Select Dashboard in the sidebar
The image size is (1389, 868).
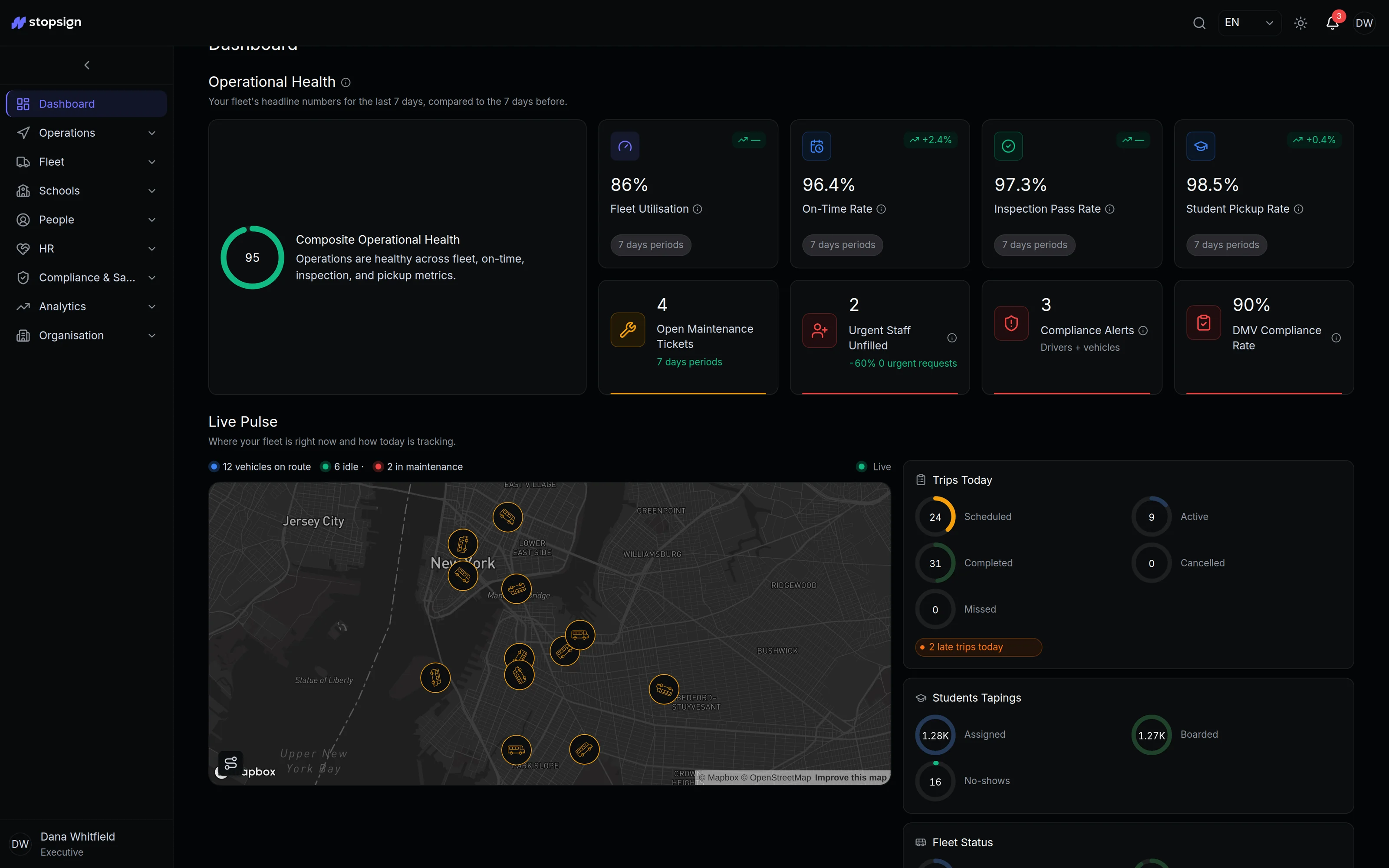pyautogui.click(x=87, y=104)
